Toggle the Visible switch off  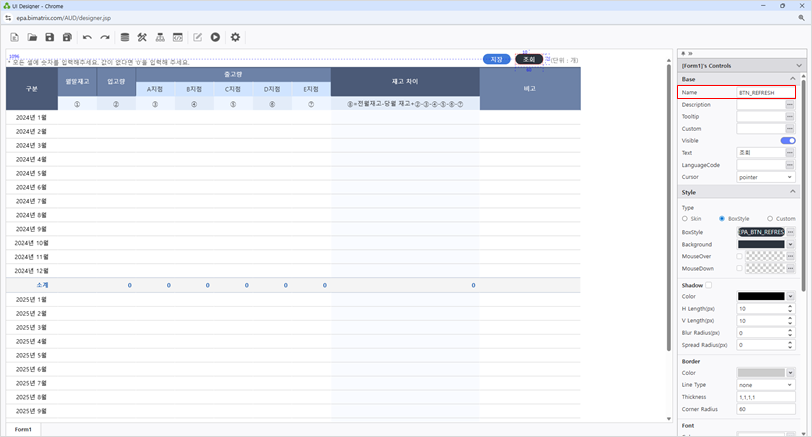[x=788, y=141]
